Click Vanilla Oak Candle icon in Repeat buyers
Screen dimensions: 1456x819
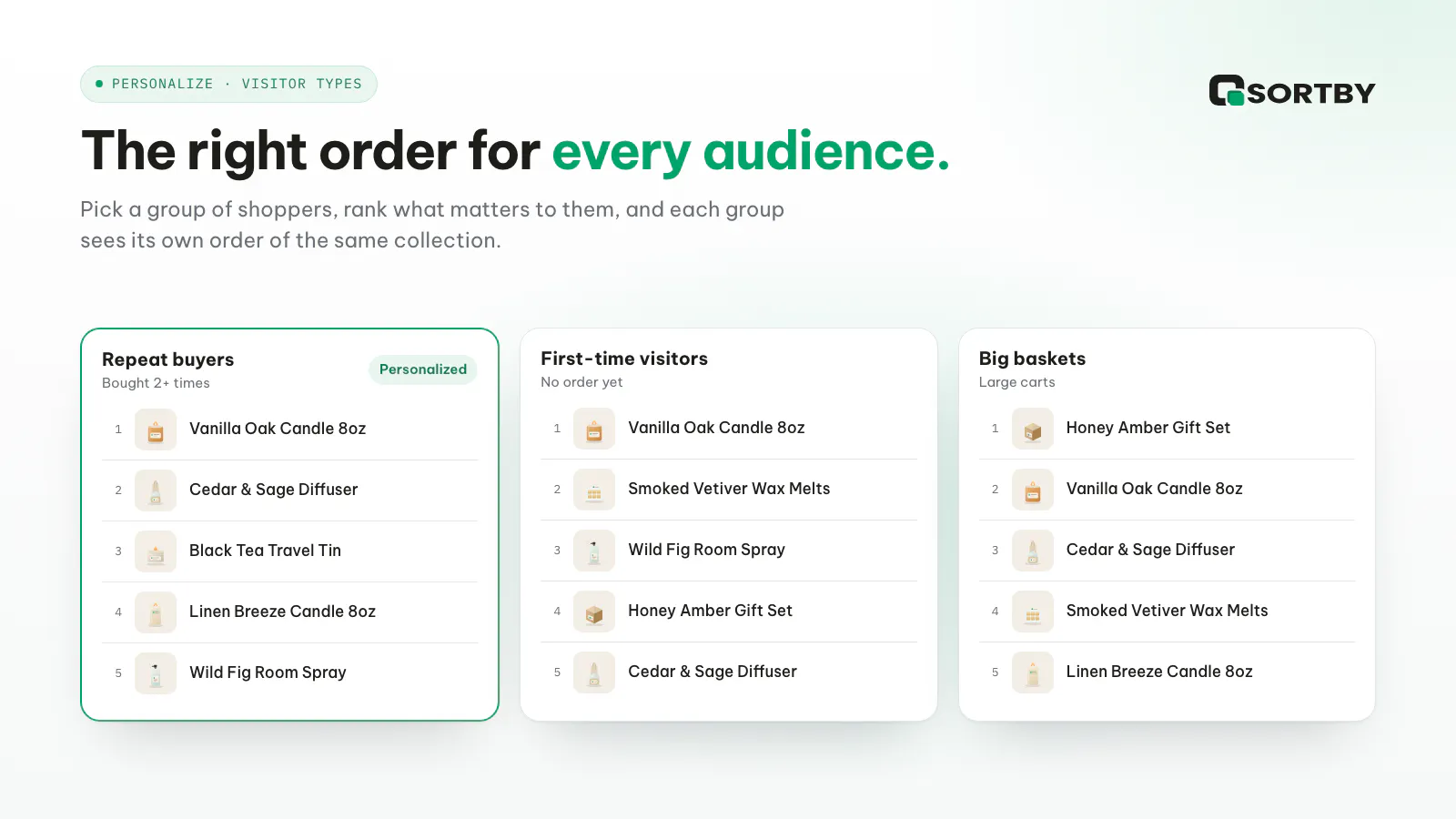click(156, 430)
